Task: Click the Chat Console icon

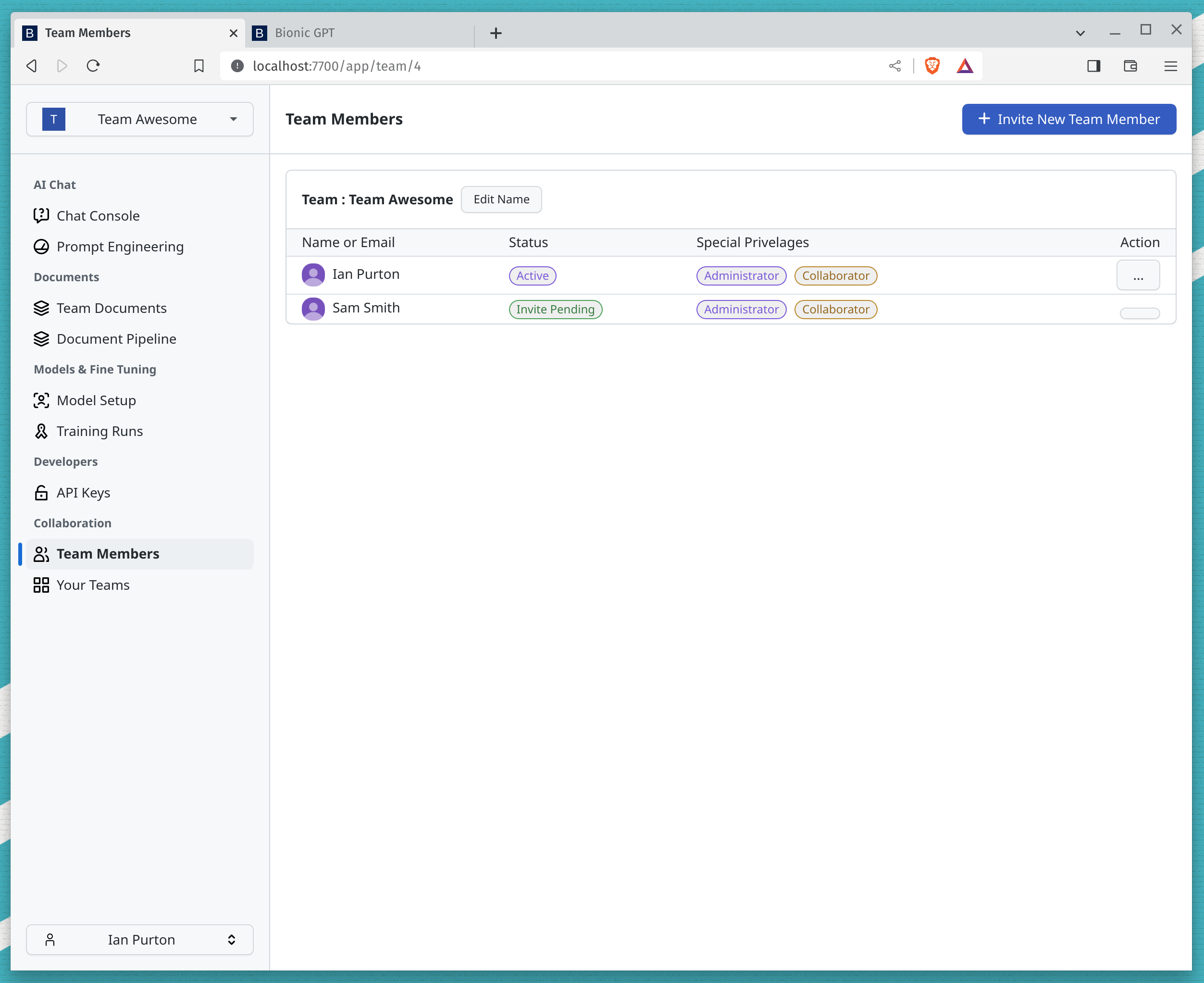Action: (41, 214)
